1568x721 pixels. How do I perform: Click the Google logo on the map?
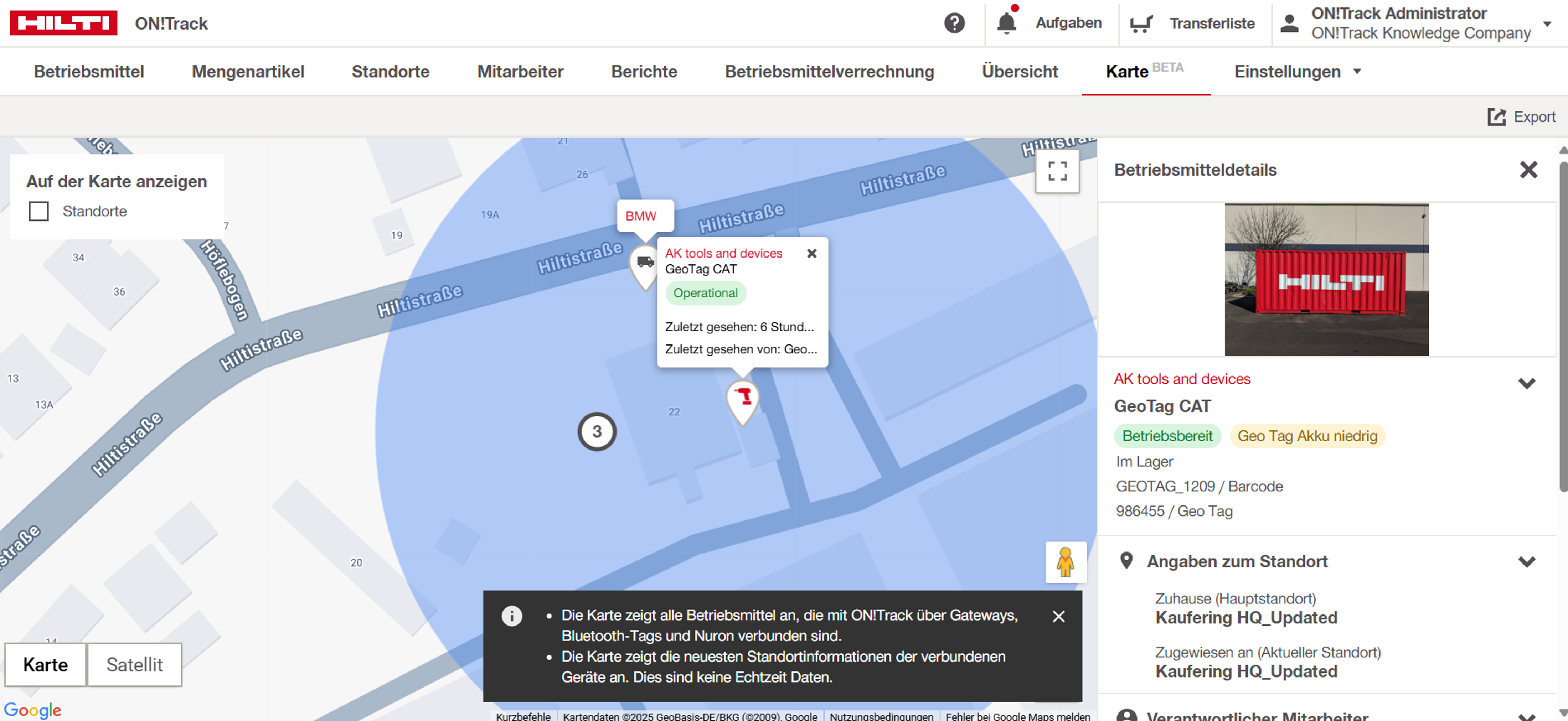pos(32,710)
